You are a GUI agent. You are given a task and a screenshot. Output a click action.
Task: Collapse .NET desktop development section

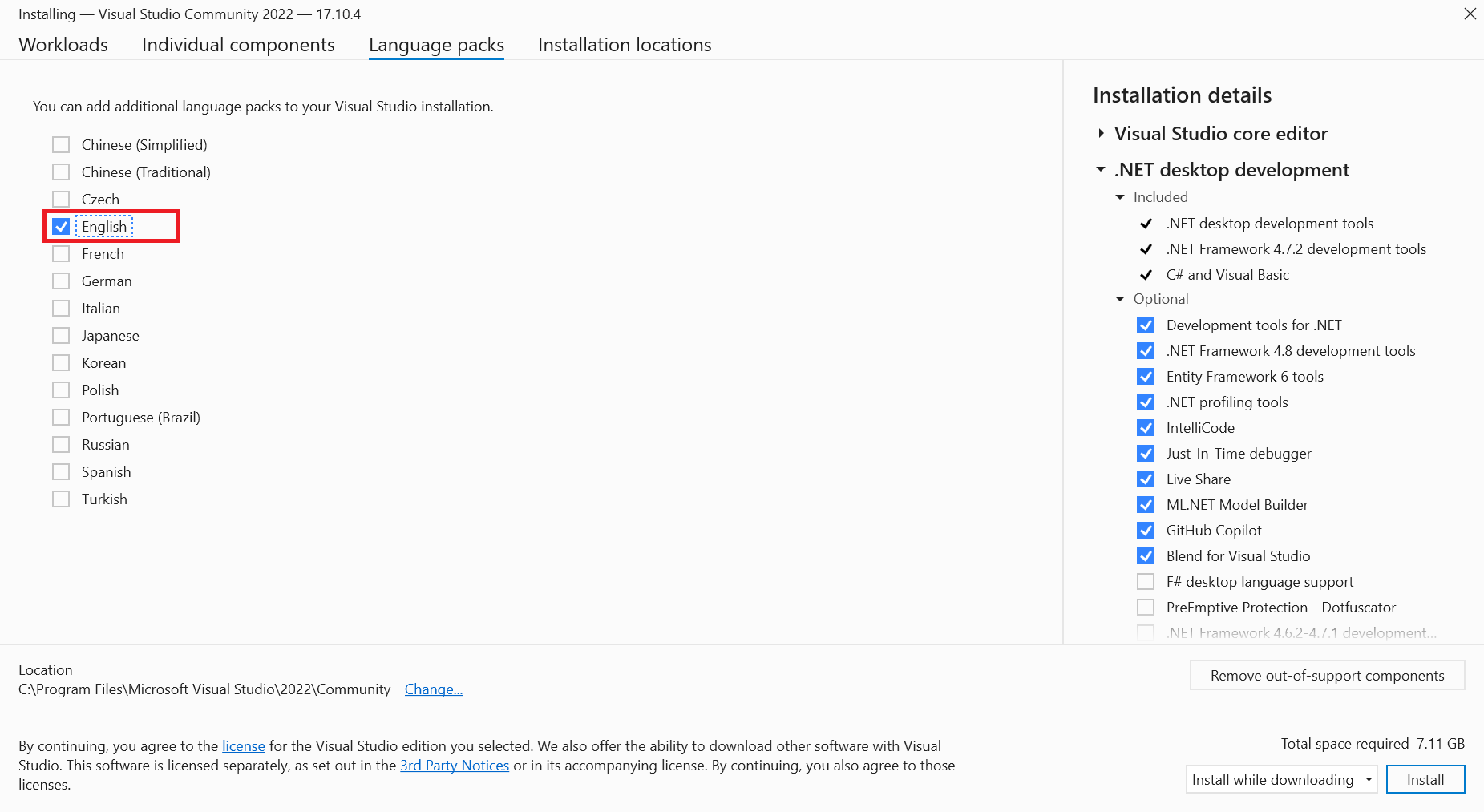[1101, 170]
